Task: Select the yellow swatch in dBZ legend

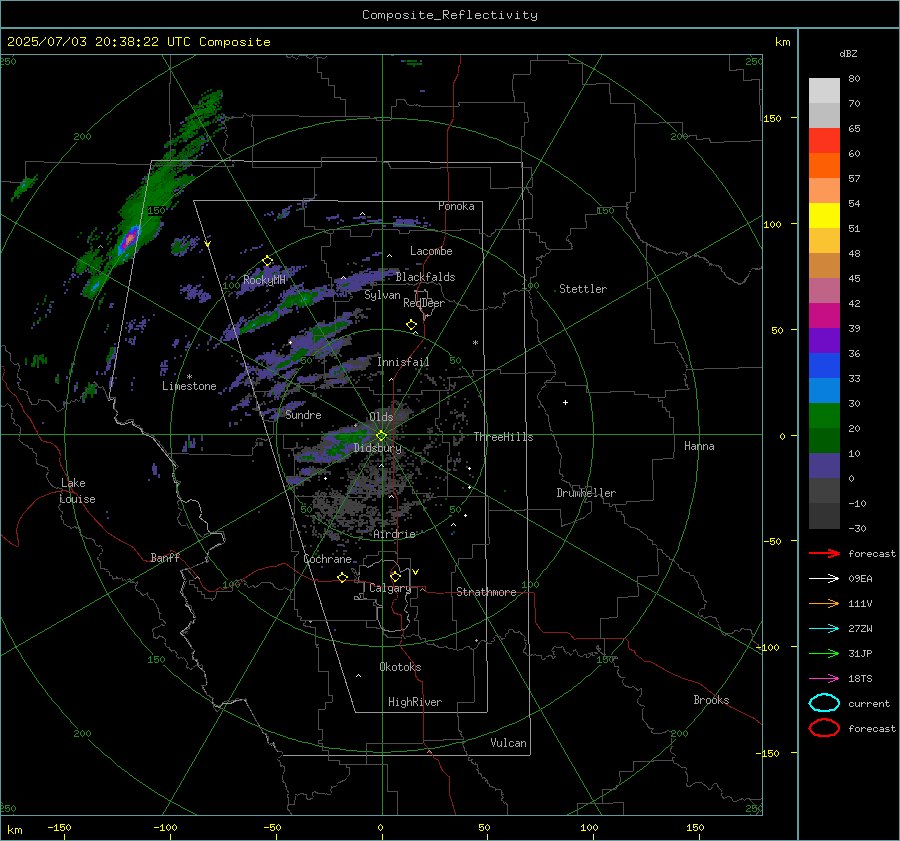Action: point(824,215)
